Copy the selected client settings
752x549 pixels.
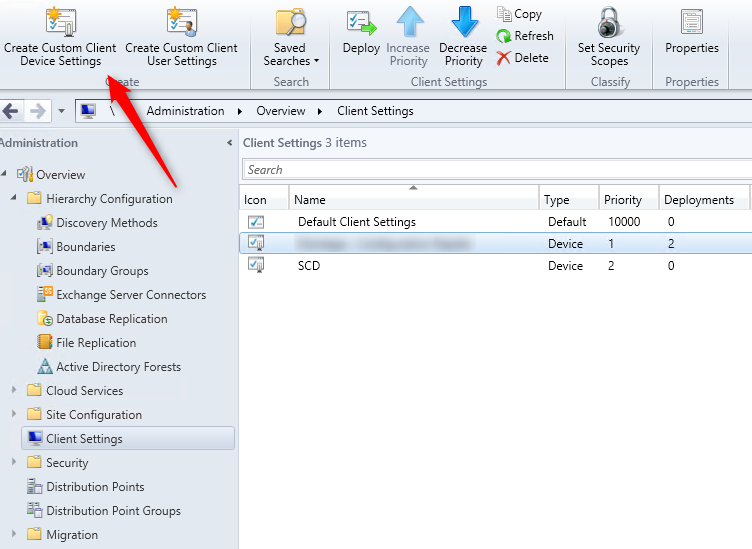519,14
